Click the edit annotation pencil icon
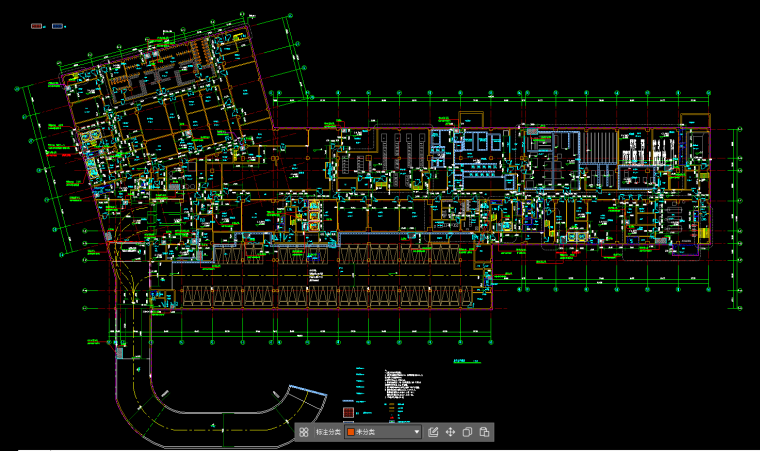Image resolution: width=760 pixels, height=451 pixels. [x=433, y=432]
